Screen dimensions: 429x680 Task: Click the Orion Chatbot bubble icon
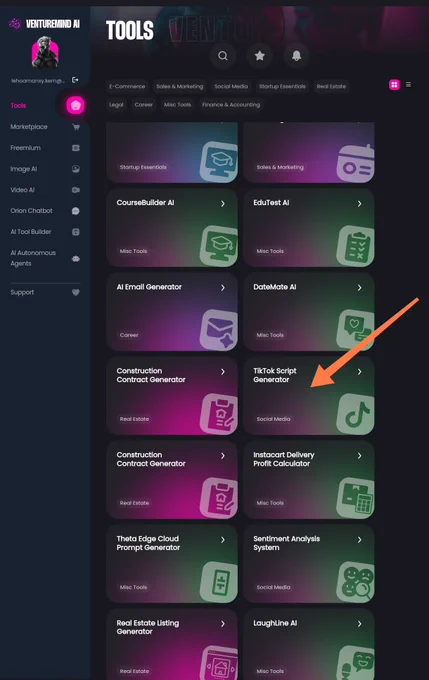point(76,211)
